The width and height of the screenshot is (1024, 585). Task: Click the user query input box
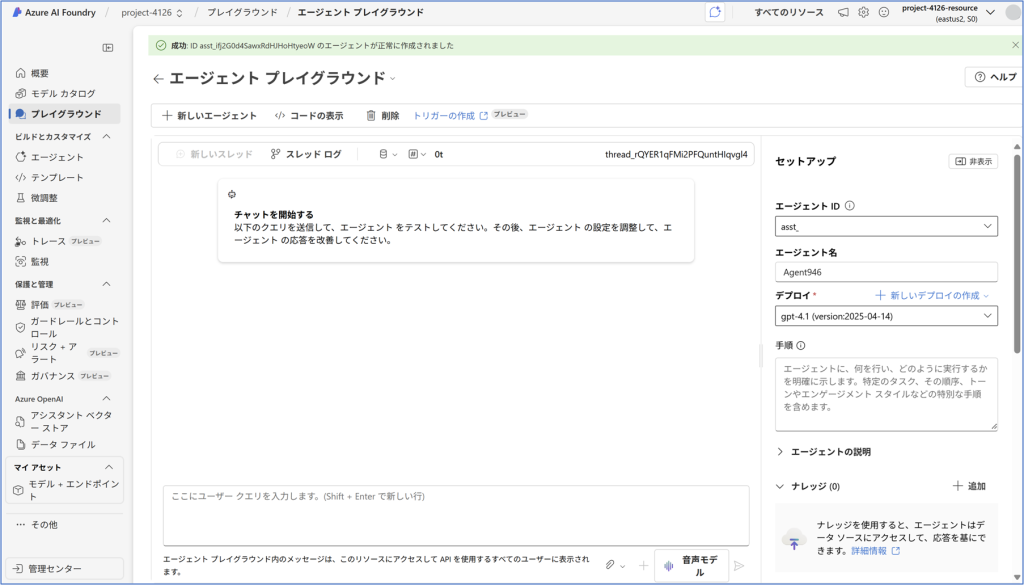click(x=456, y=515)
